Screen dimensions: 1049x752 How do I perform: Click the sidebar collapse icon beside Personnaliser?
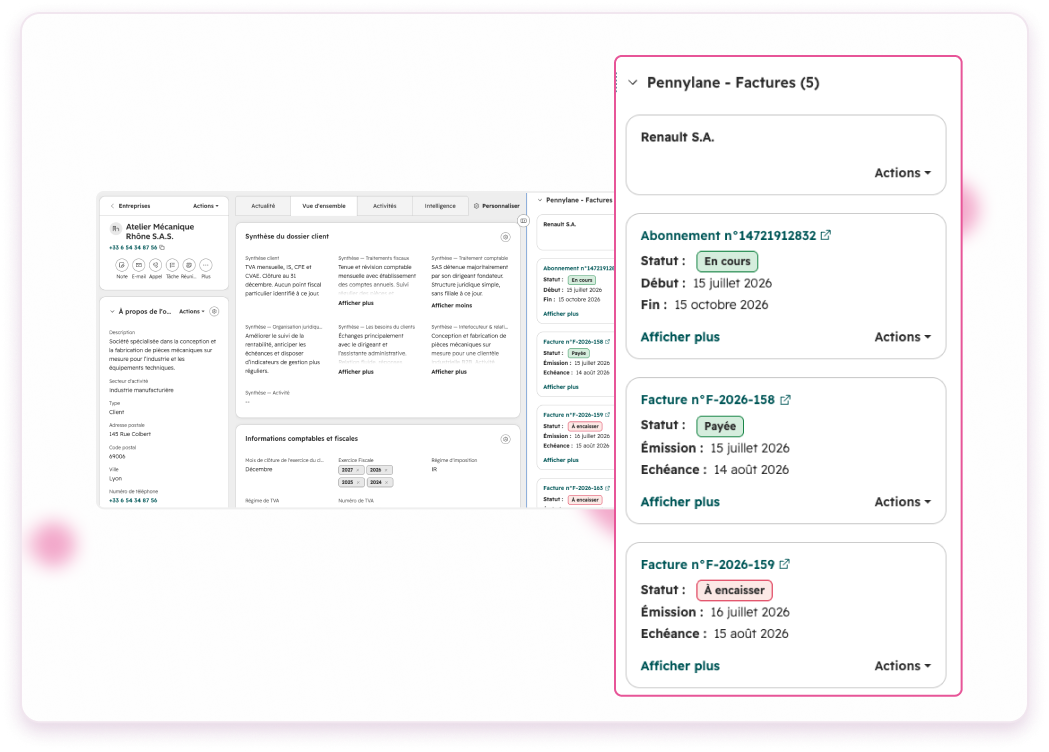pyautogui.click(x=524, y=220)
